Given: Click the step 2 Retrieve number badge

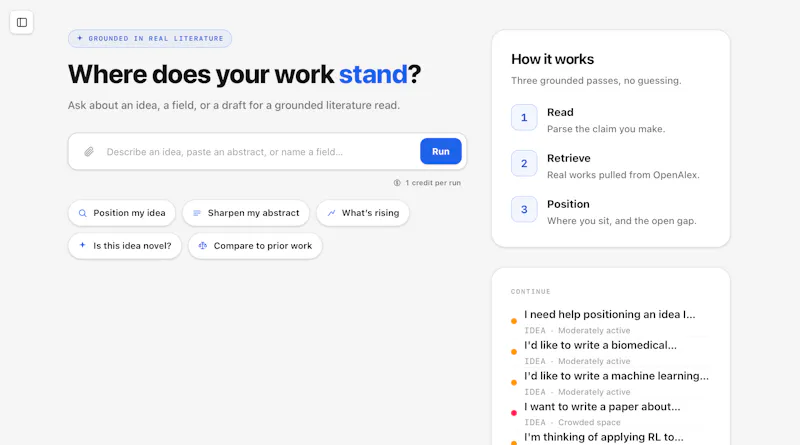Looking at the screenshot, I should pos(524,164).
